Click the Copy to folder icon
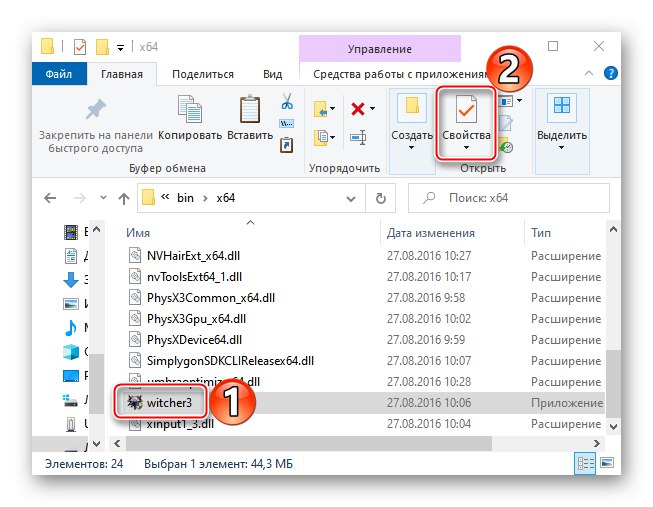 click(x=321, y=137)
